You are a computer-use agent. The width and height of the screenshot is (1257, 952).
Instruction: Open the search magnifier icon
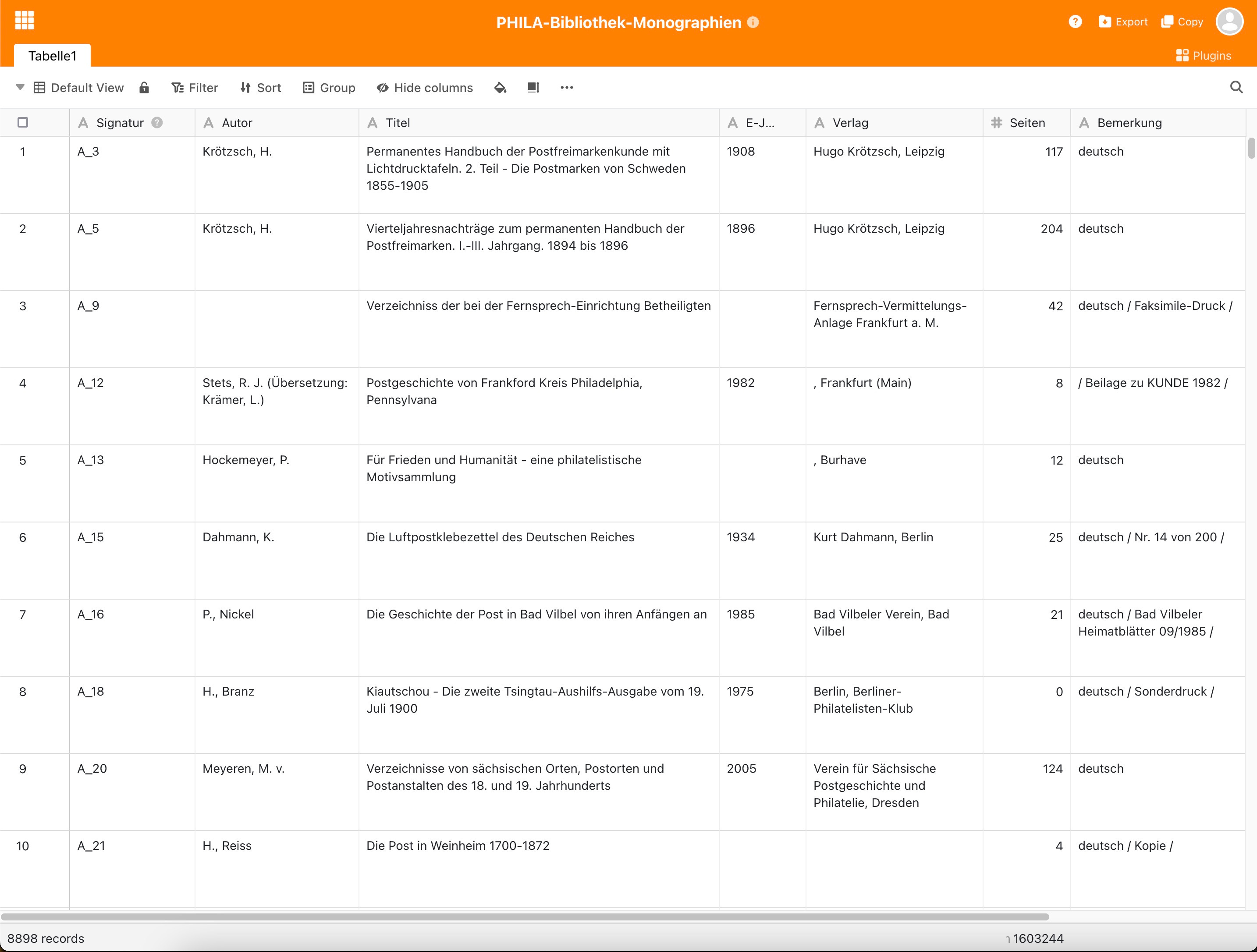[1236, 88]
